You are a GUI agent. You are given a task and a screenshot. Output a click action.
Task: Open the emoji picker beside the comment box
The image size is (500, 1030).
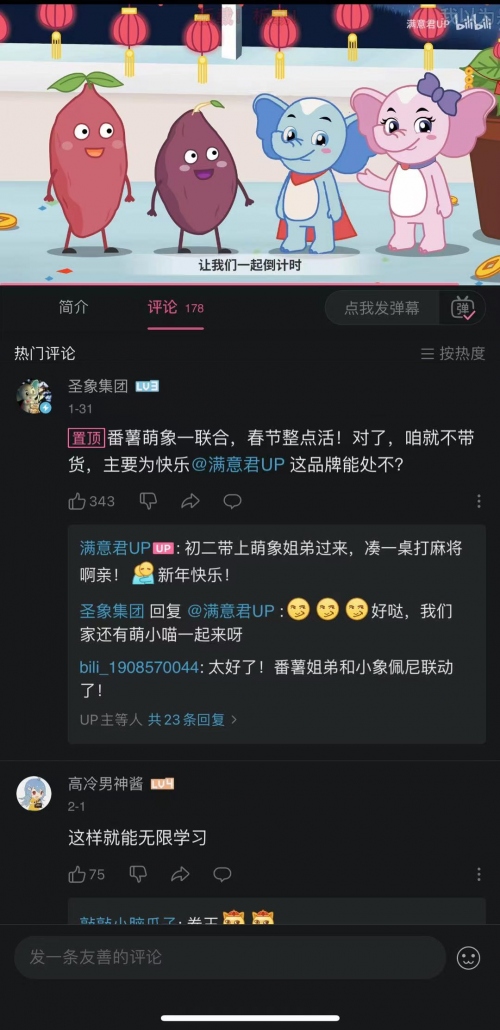click(x=468, y=957)
